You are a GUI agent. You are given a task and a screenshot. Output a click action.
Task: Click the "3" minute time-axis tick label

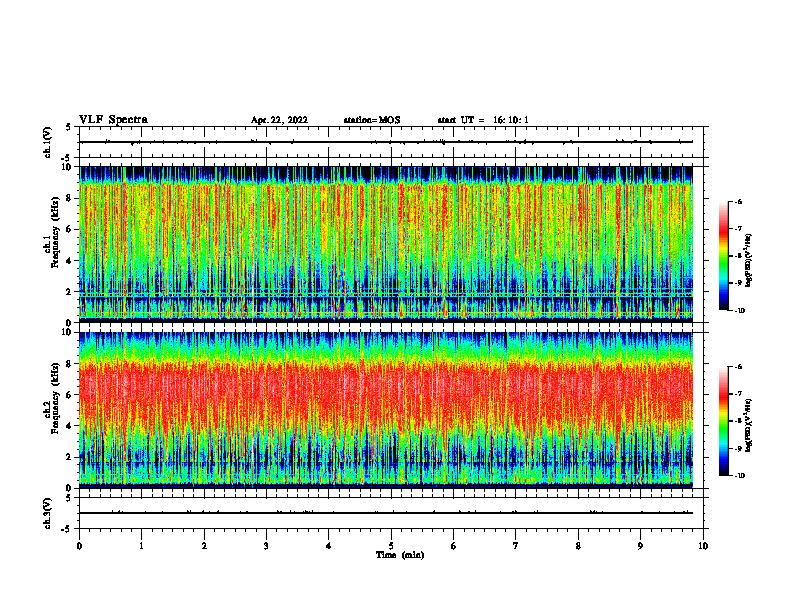[x=266, y=546]
